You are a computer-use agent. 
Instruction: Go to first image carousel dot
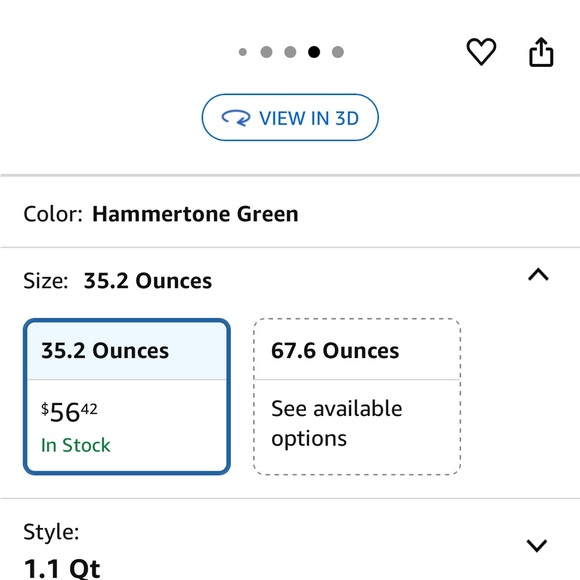[243, 52]
